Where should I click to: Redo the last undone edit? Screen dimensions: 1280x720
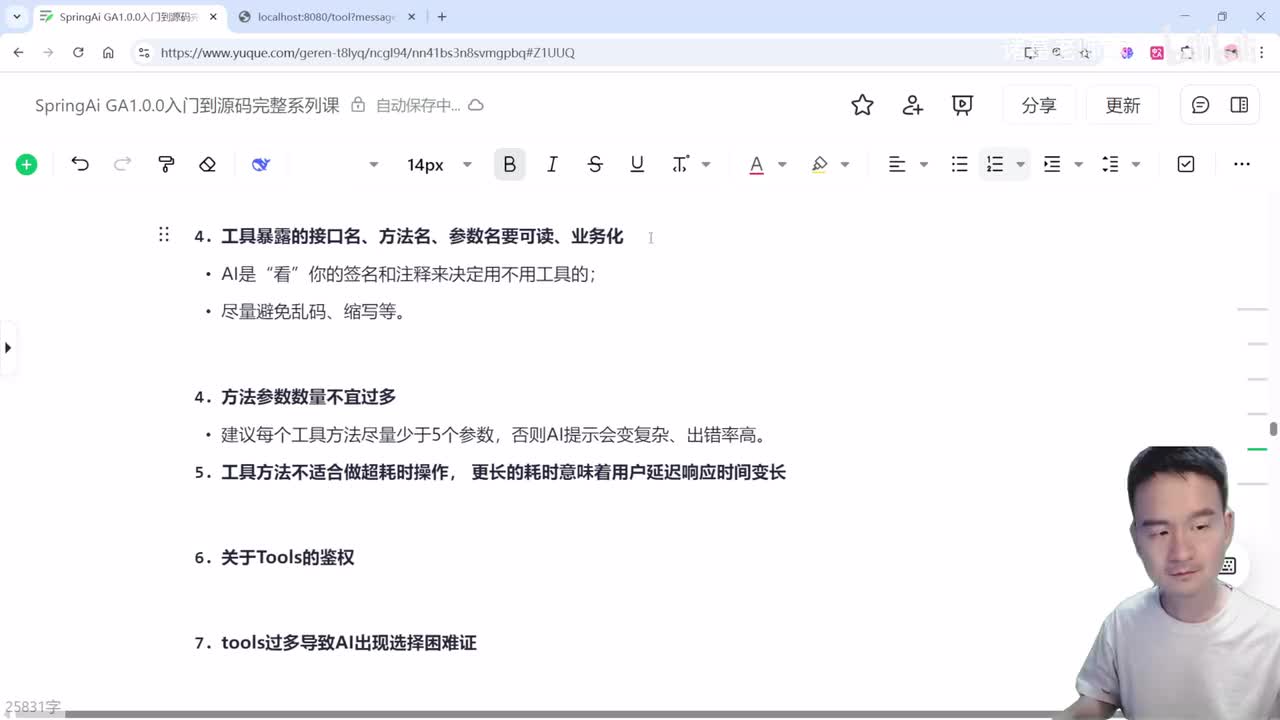(x=122, y=165)
